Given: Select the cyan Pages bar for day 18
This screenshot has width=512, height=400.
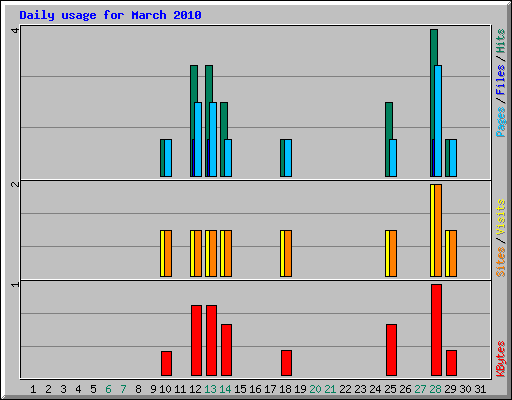Looking at the screenshot, I should (288, 158).
